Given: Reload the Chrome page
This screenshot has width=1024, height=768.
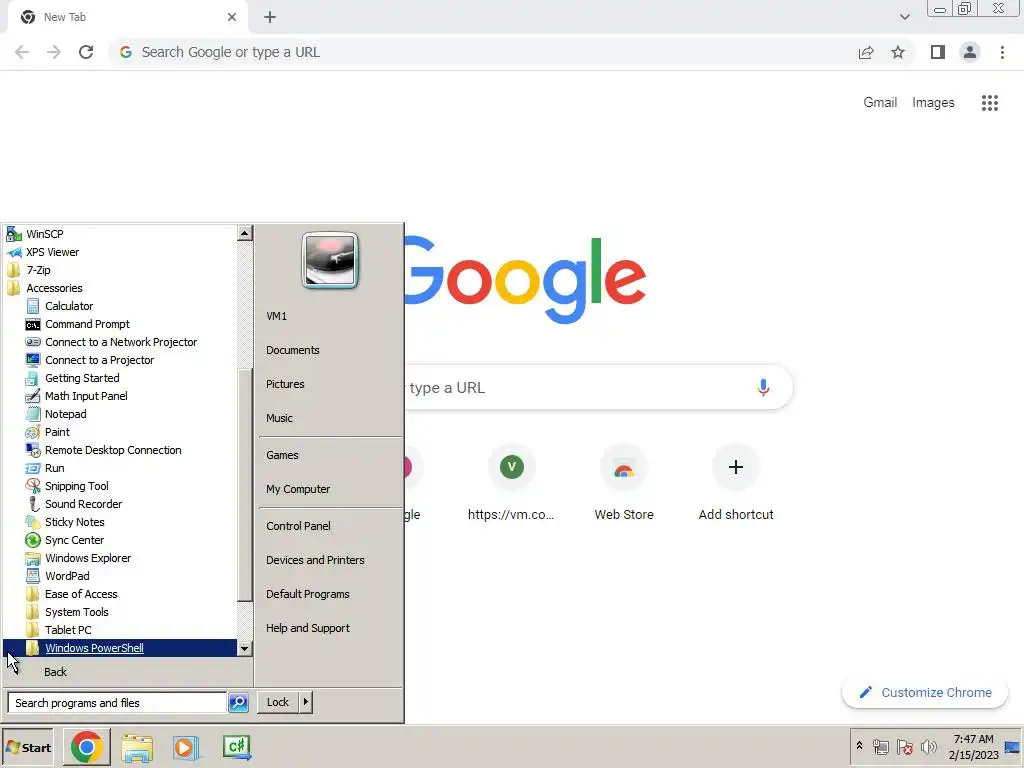Looking at the screenshot, I should (x=86, y=52).
